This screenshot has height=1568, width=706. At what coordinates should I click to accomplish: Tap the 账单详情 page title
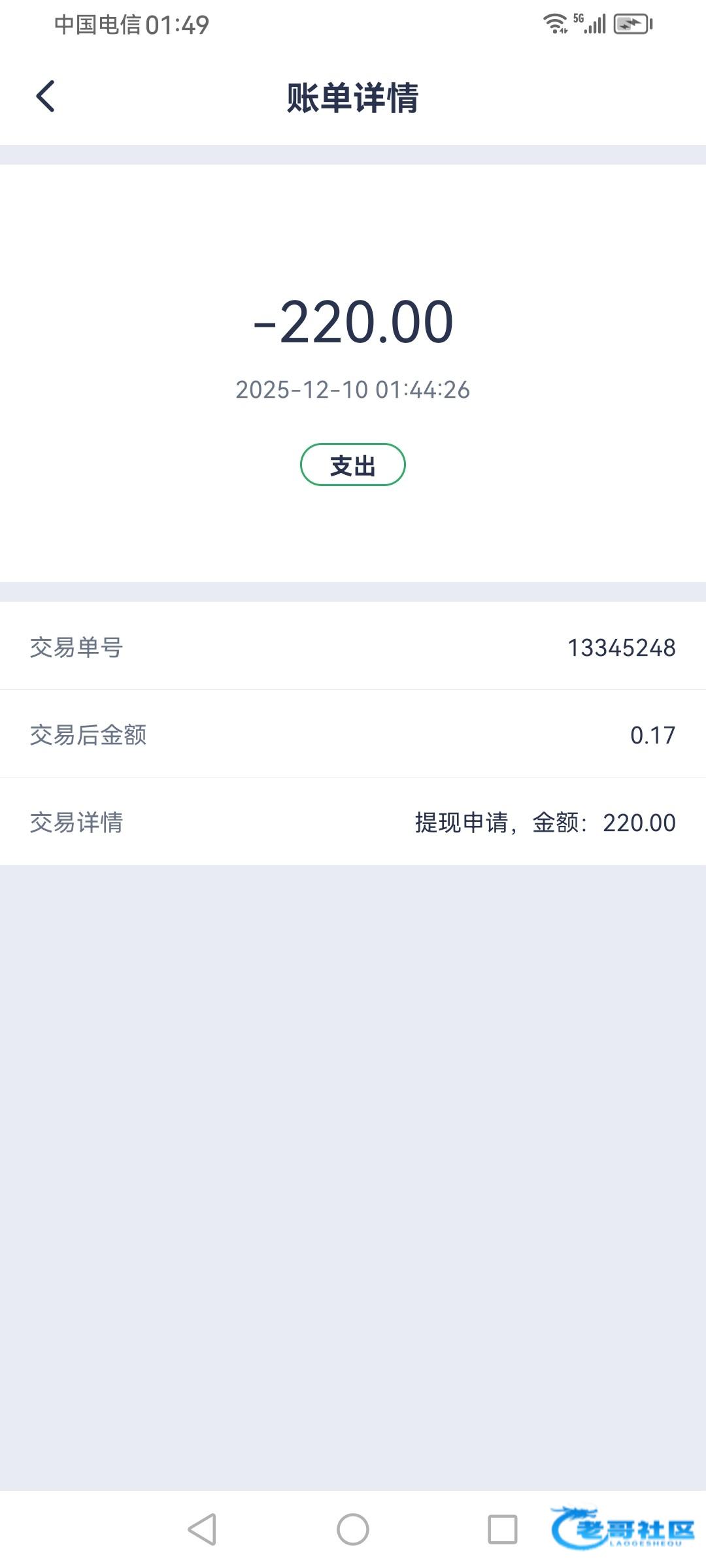[x=353, y=98]
